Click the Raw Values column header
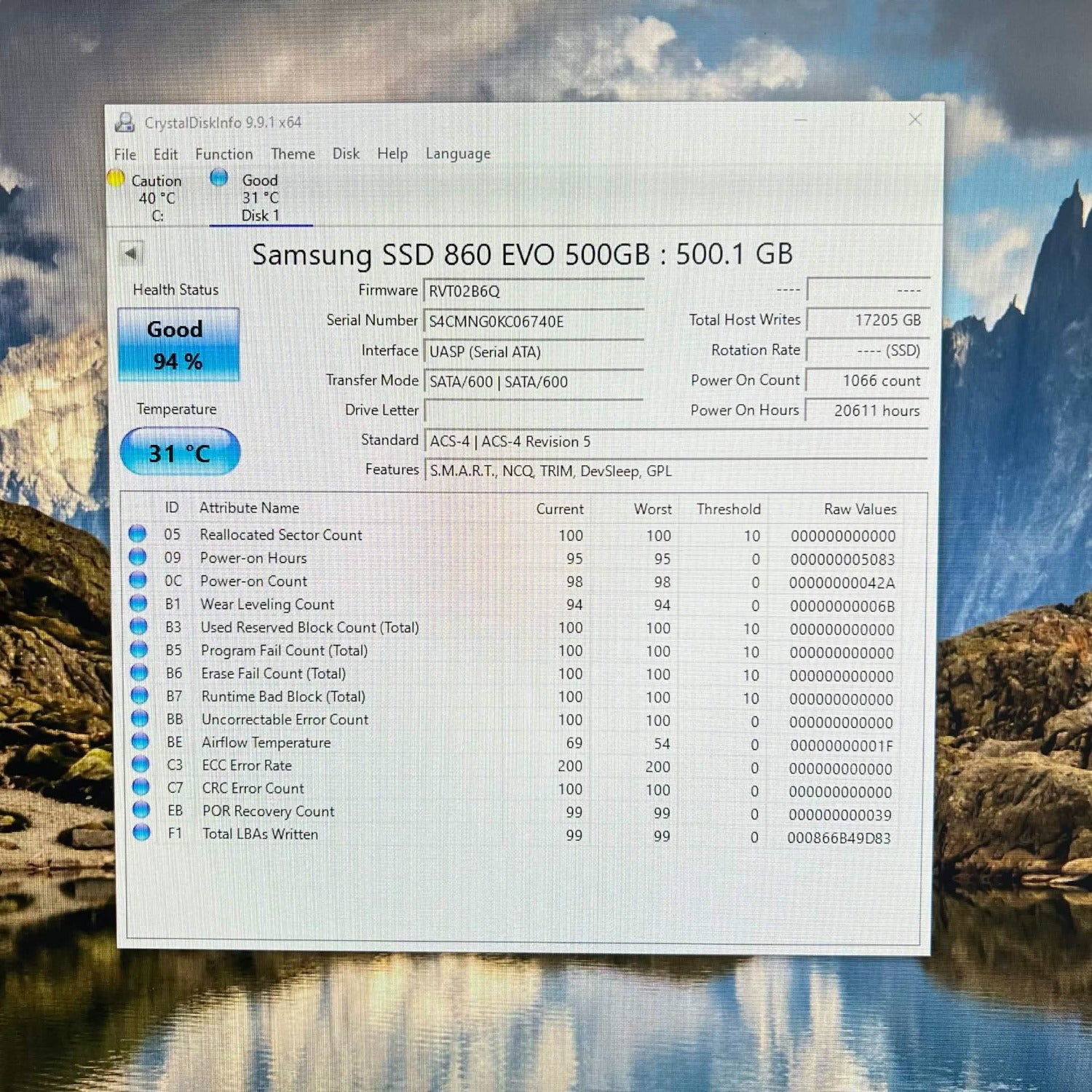1092x1092 pixels. coord(860,509)
